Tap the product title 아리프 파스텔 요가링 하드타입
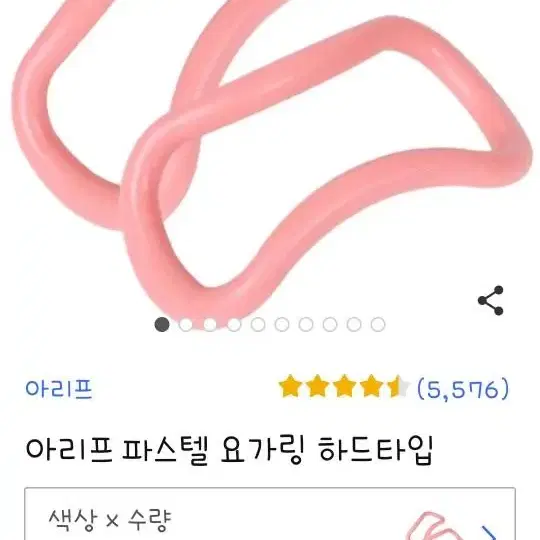The width and height of the screenshot is (540, 540). point(229,451)
